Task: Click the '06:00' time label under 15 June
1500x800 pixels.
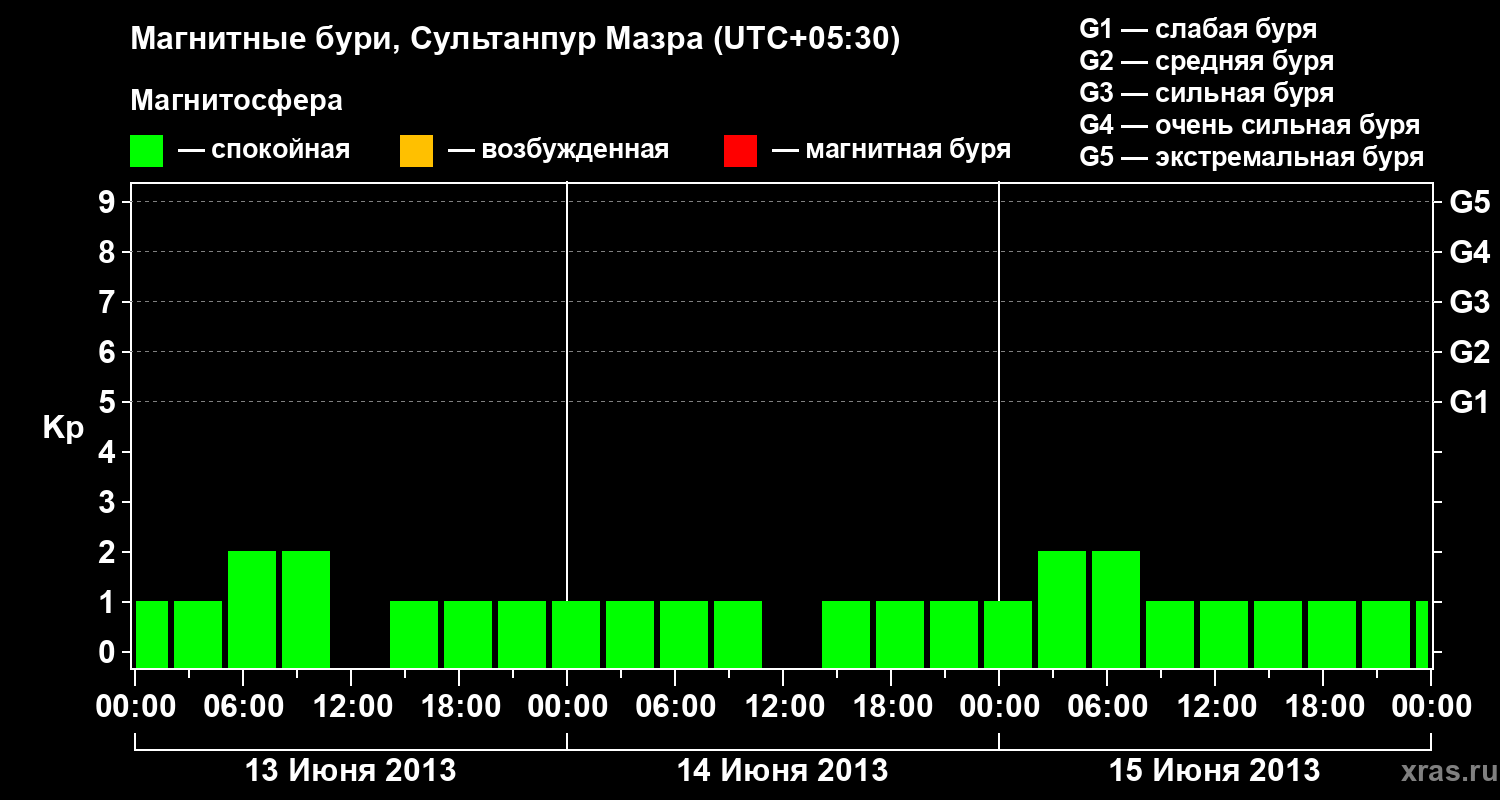Action: point(1107,707)
